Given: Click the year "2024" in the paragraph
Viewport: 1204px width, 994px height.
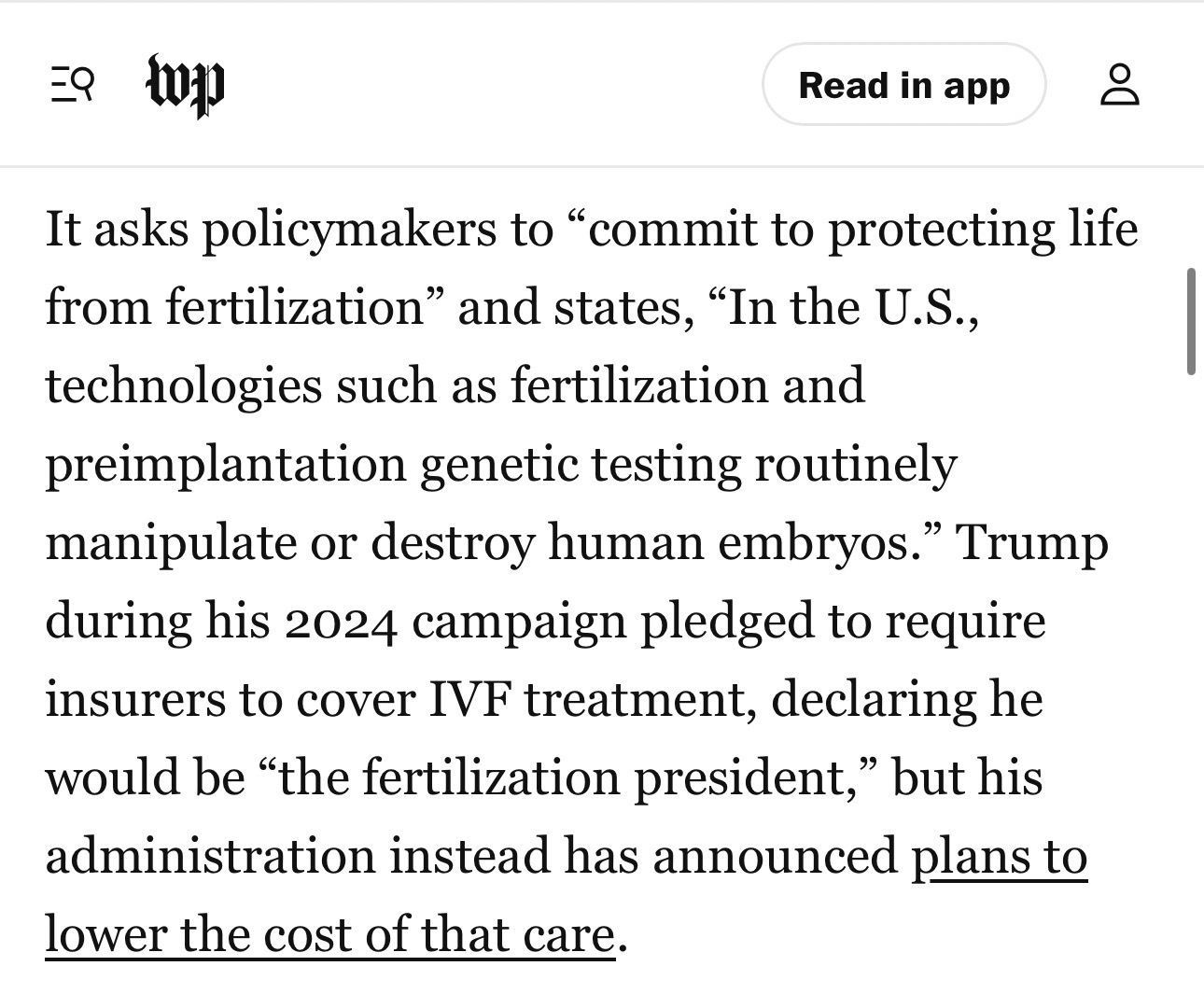Looking at the screenshot, I should tap(341, 622).
